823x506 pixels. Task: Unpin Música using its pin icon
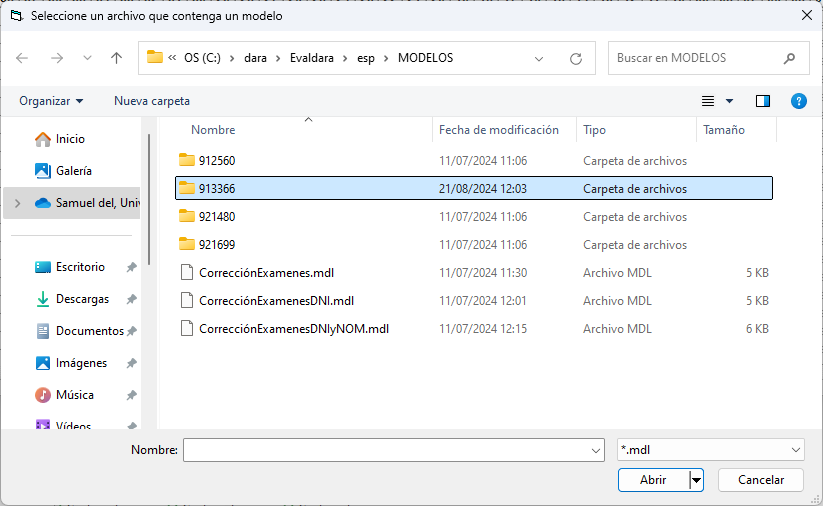coord(132,395)
